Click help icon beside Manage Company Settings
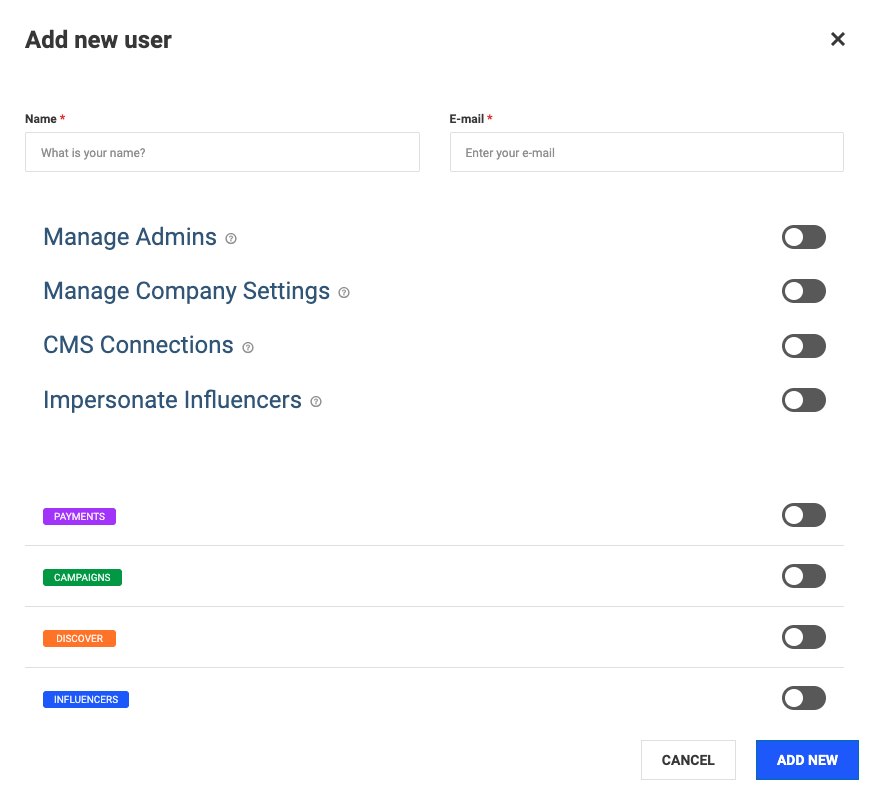This screenshot has height=806, width=869. [344, 292]
